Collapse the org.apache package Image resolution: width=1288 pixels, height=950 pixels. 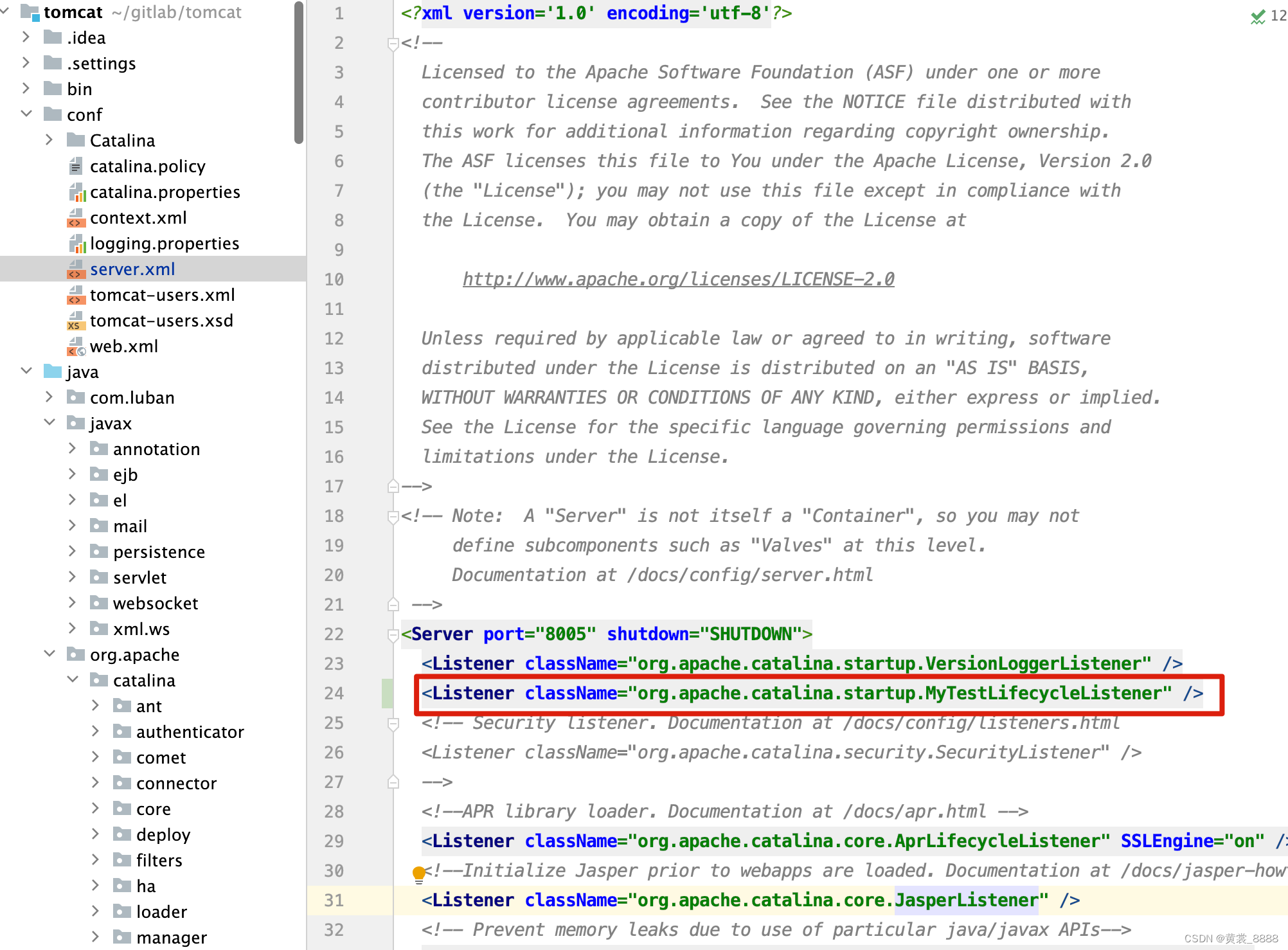49,654
